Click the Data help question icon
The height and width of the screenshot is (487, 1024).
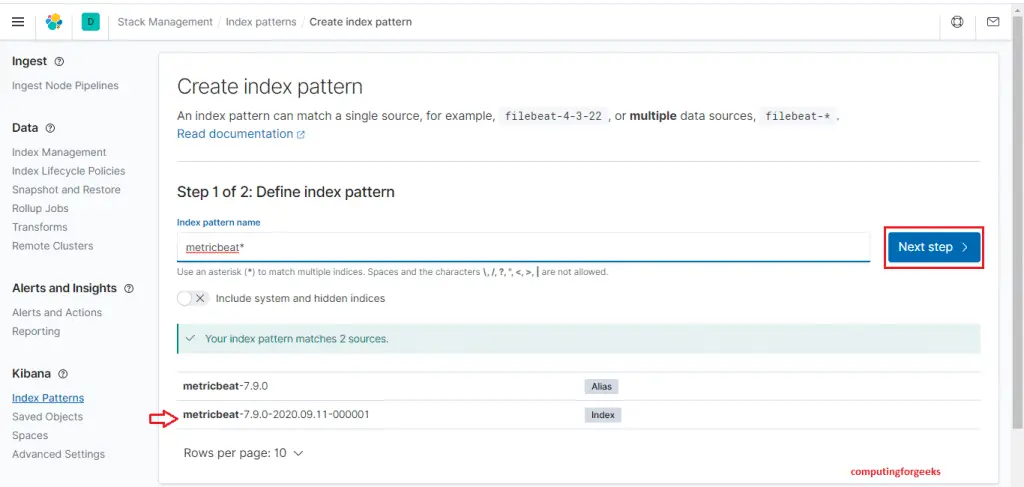coord(50,128)
